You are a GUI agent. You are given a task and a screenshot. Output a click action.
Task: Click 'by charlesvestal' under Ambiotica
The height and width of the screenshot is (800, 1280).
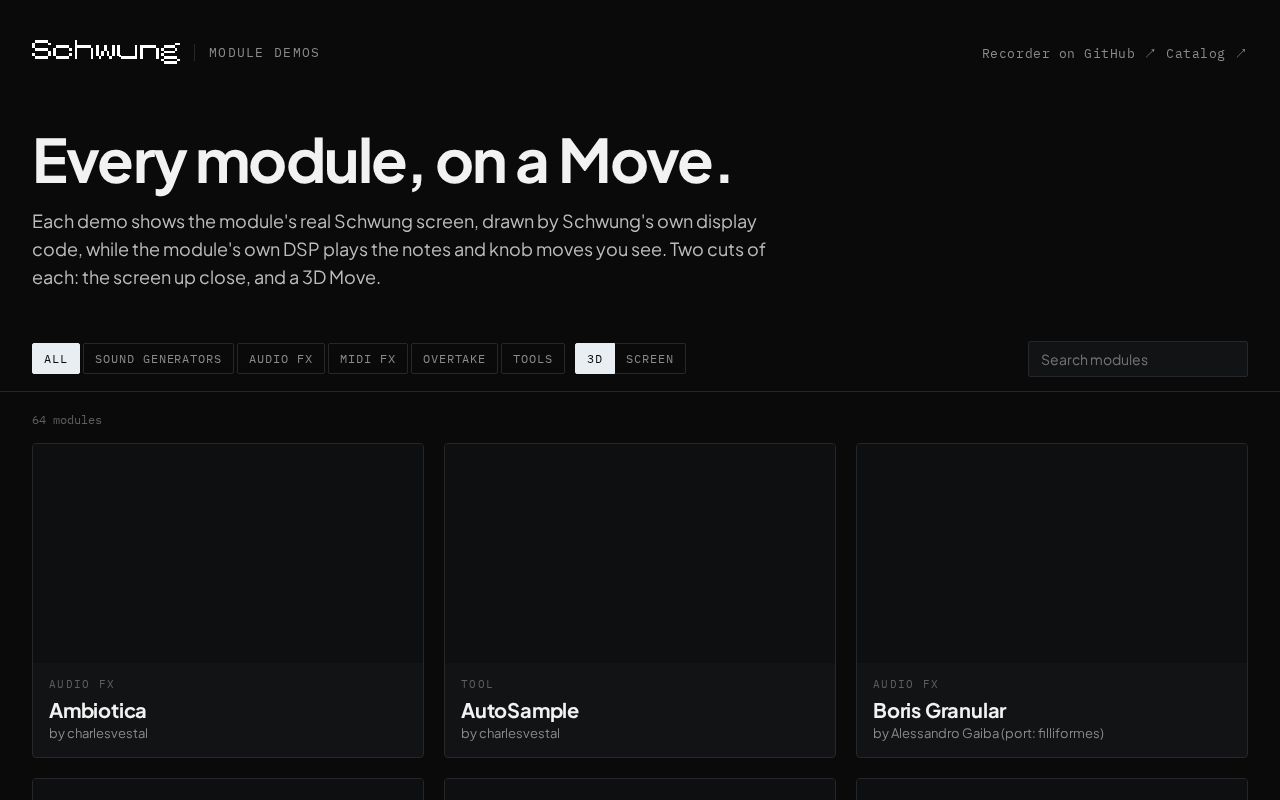[x=98, y=733]
